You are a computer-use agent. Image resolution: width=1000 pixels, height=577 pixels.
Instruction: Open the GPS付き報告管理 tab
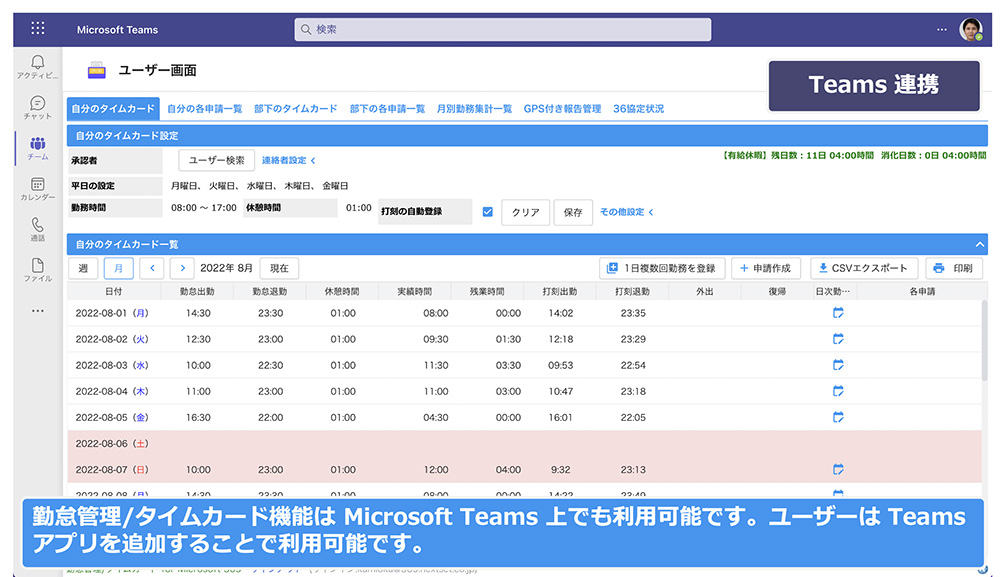click(x=562, y=109)
